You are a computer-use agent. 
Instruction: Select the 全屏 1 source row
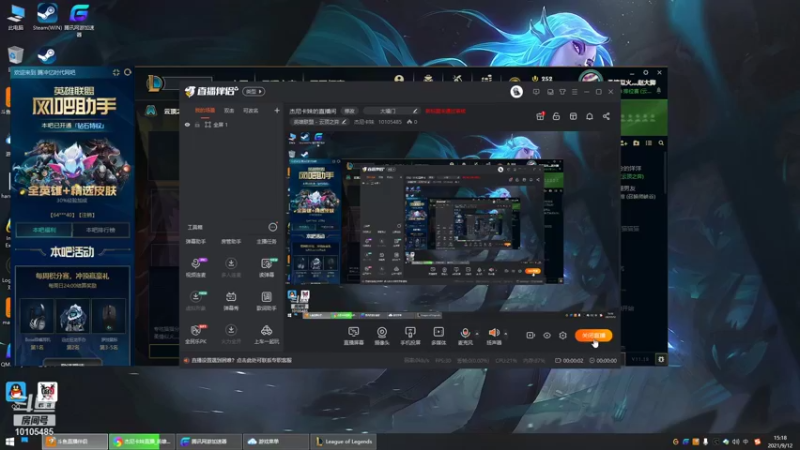click(232, 124)
